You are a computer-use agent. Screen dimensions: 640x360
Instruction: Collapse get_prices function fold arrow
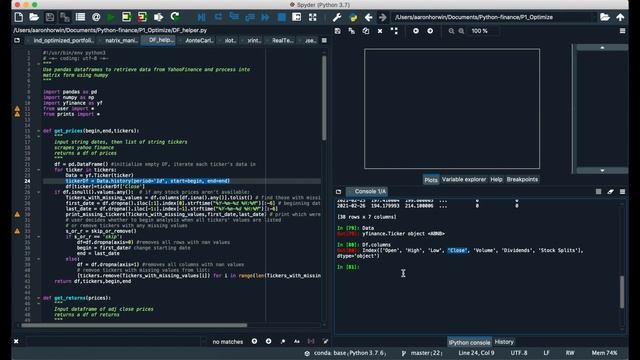39,131
